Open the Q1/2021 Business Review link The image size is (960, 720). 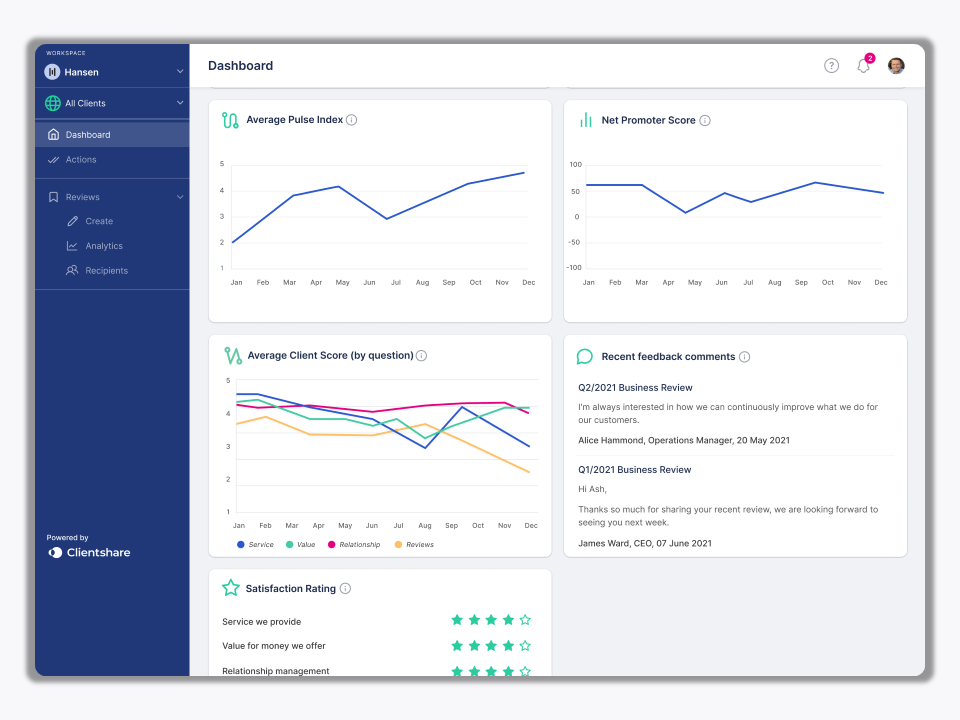tap(635, 469)
